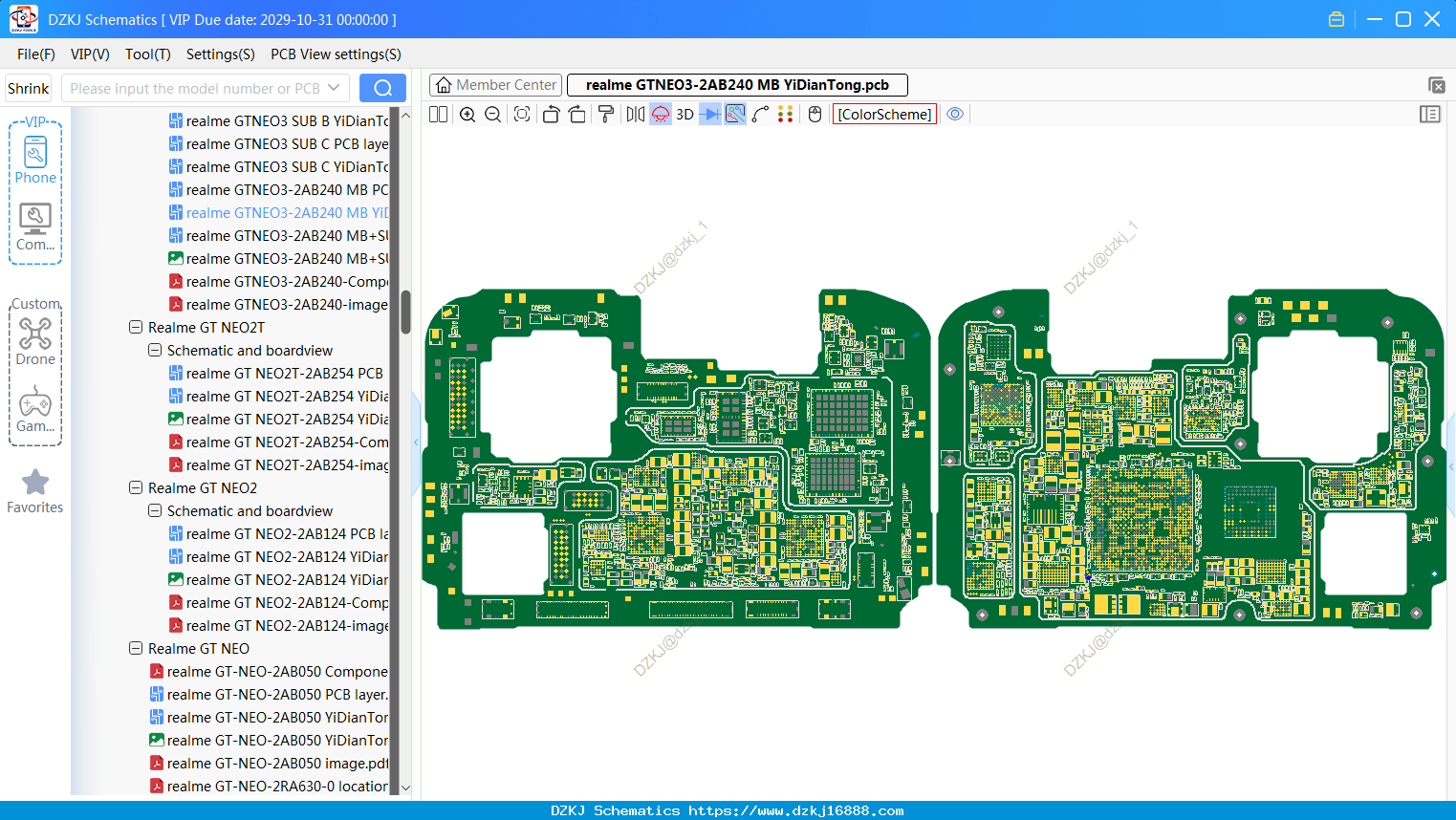Collapse Schematic and boardview under Realme GT NEO2T
This screenshot has width=1456, height=820.
click(155, 350)
